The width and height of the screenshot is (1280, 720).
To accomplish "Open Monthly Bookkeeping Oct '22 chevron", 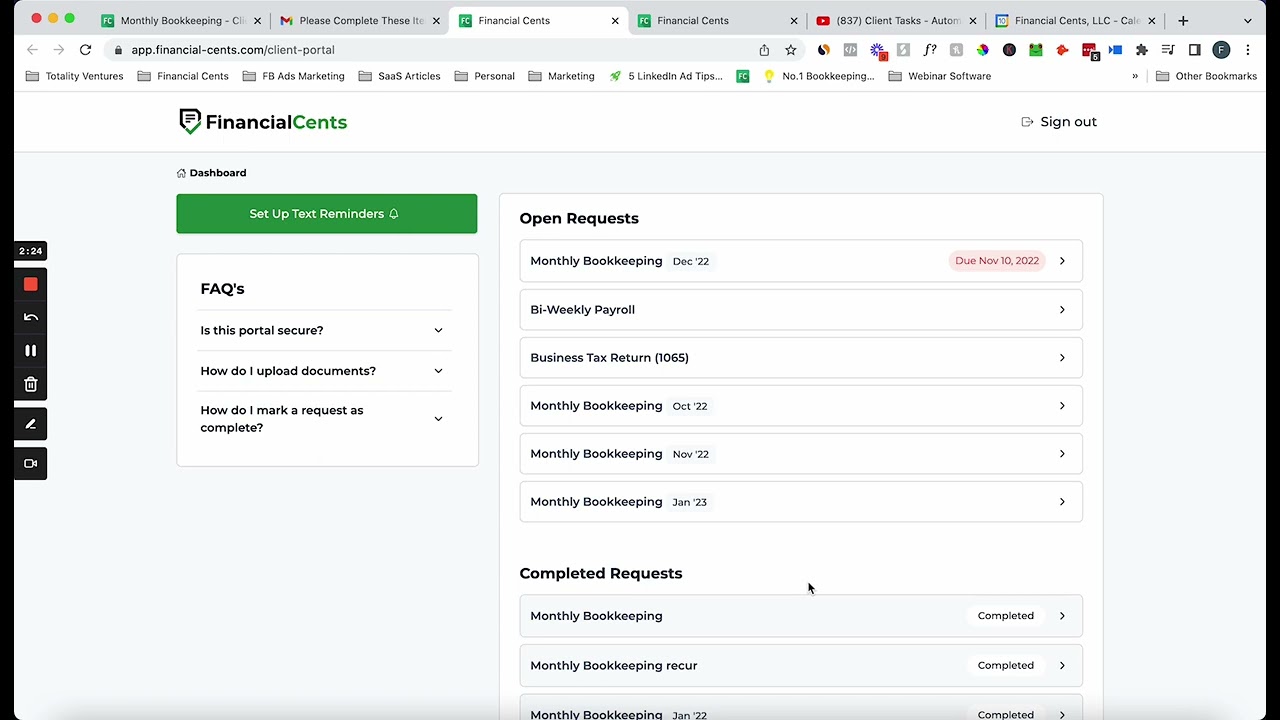I will click(1062, 406).
